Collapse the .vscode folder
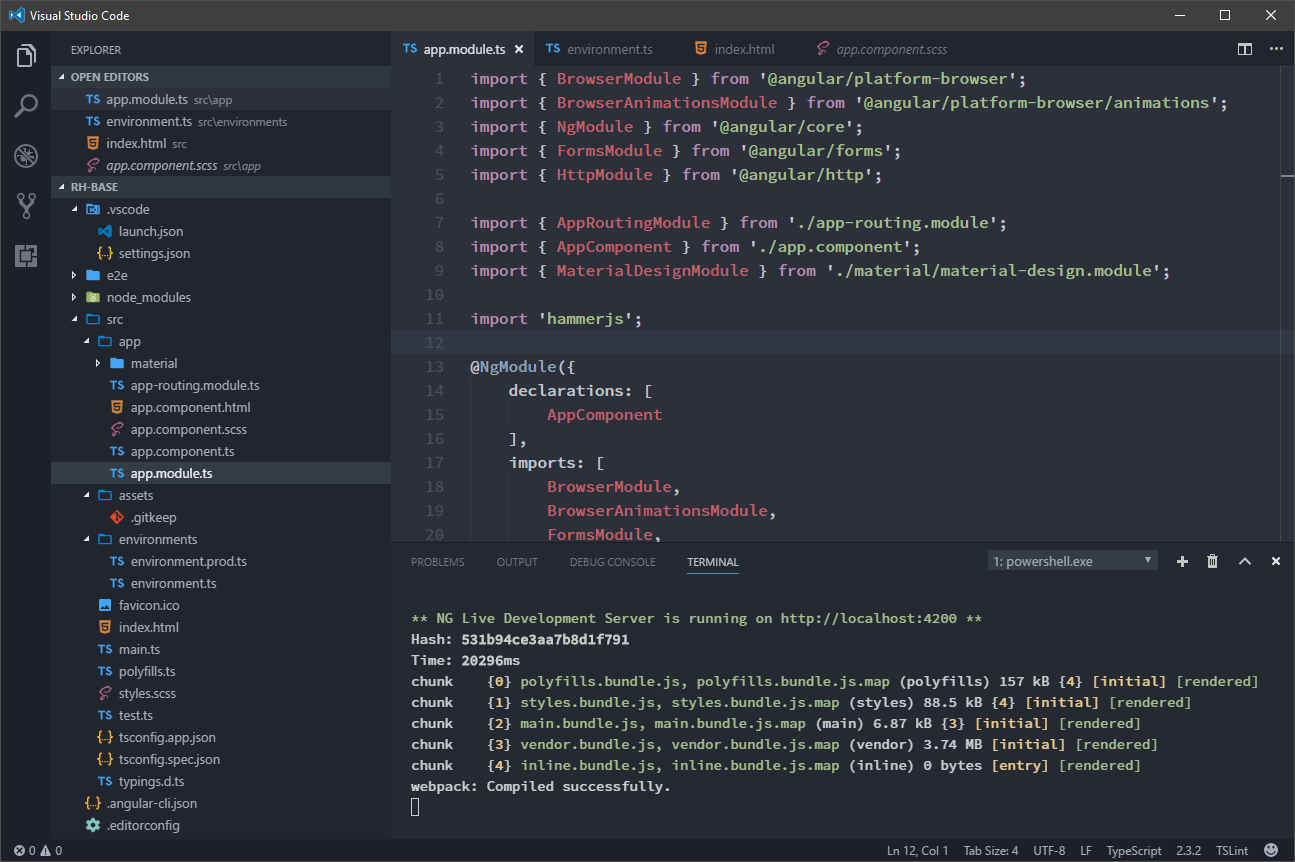1295x862 pixels. (74, 209)
